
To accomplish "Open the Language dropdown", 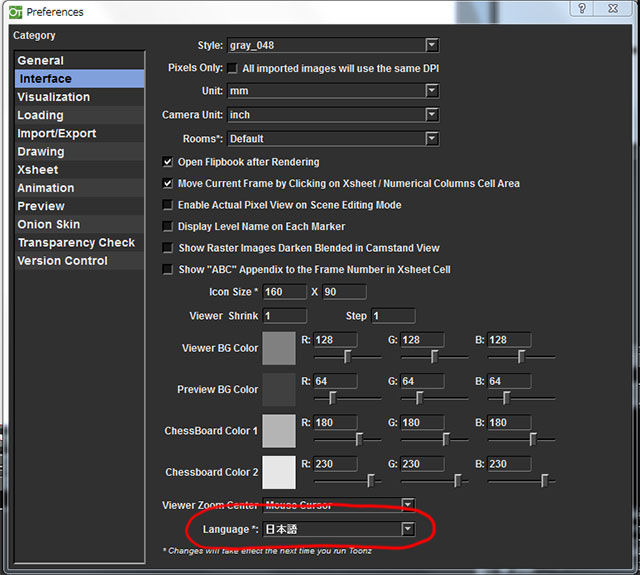I will (x=339, y=529).
